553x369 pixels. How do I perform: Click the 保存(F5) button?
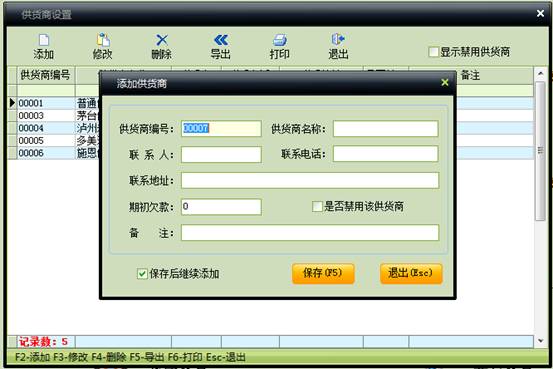coord(323,273)
